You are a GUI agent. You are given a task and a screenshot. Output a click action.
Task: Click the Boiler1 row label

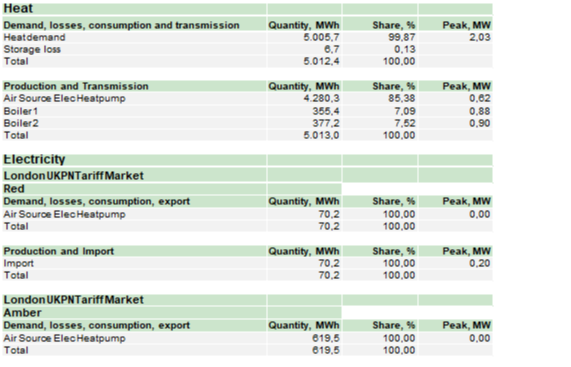[x=21, y=111]
